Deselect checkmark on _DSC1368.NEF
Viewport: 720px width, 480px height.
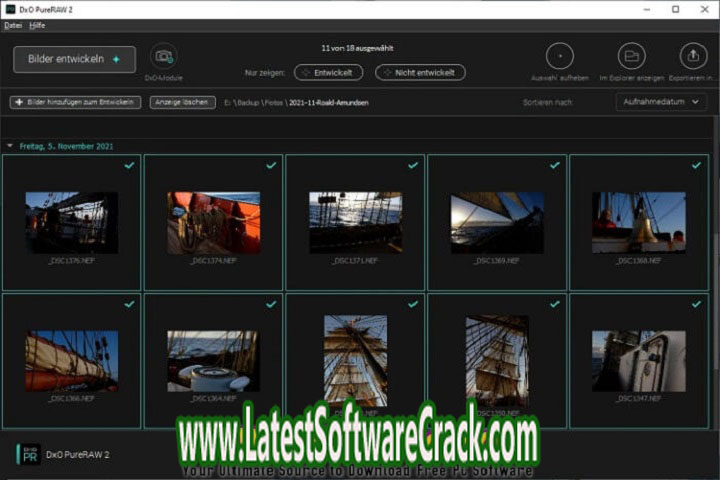pyautogui.click(x=696, y=165)
